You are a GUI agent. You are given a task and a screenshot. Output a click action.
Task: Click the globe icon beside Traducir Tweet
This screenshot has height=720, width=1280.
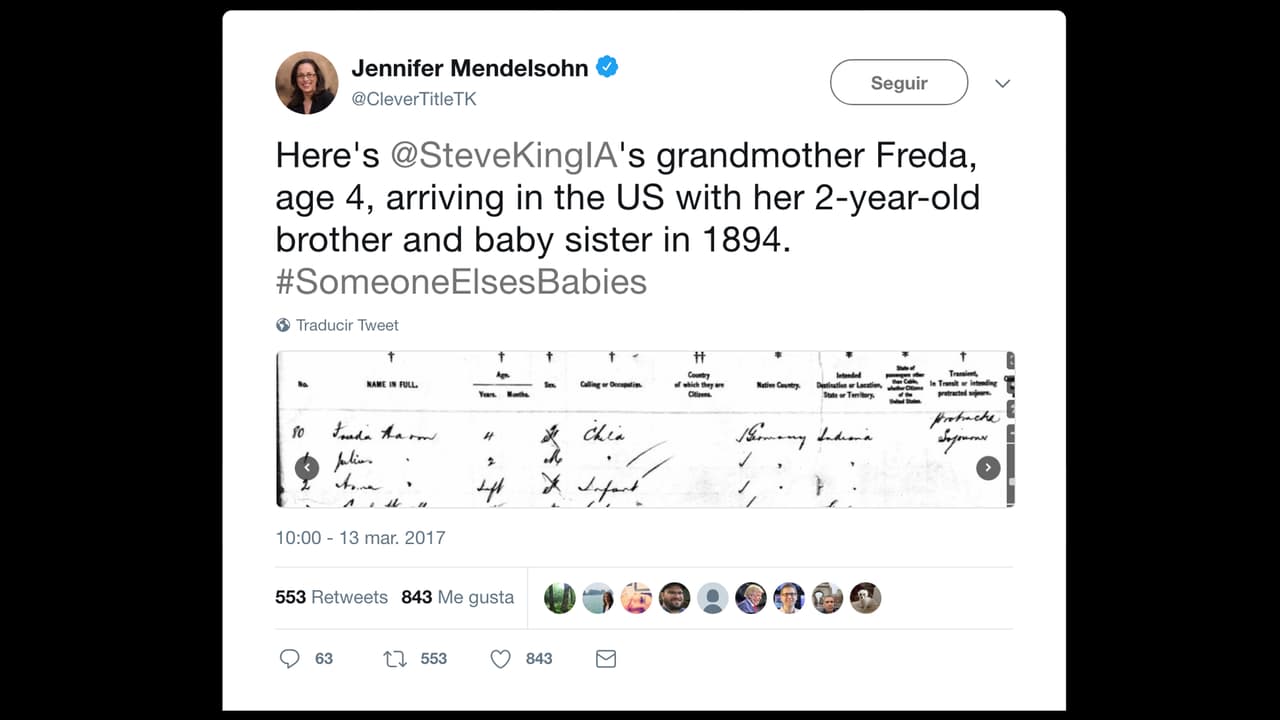pyautogui.click(x=283, y=324)
